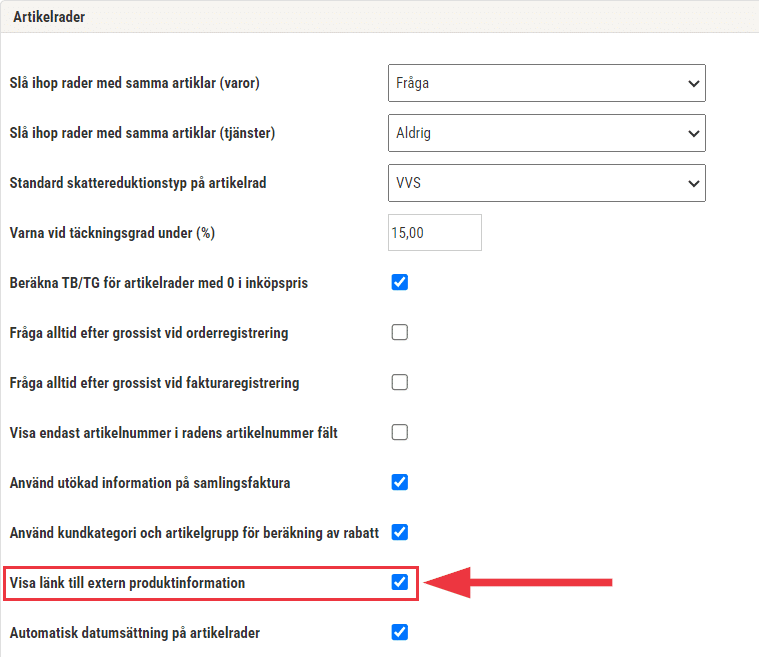
Task: Click the chevron arrow of the VVS dropdown
Action: click(x=694, y=183)
